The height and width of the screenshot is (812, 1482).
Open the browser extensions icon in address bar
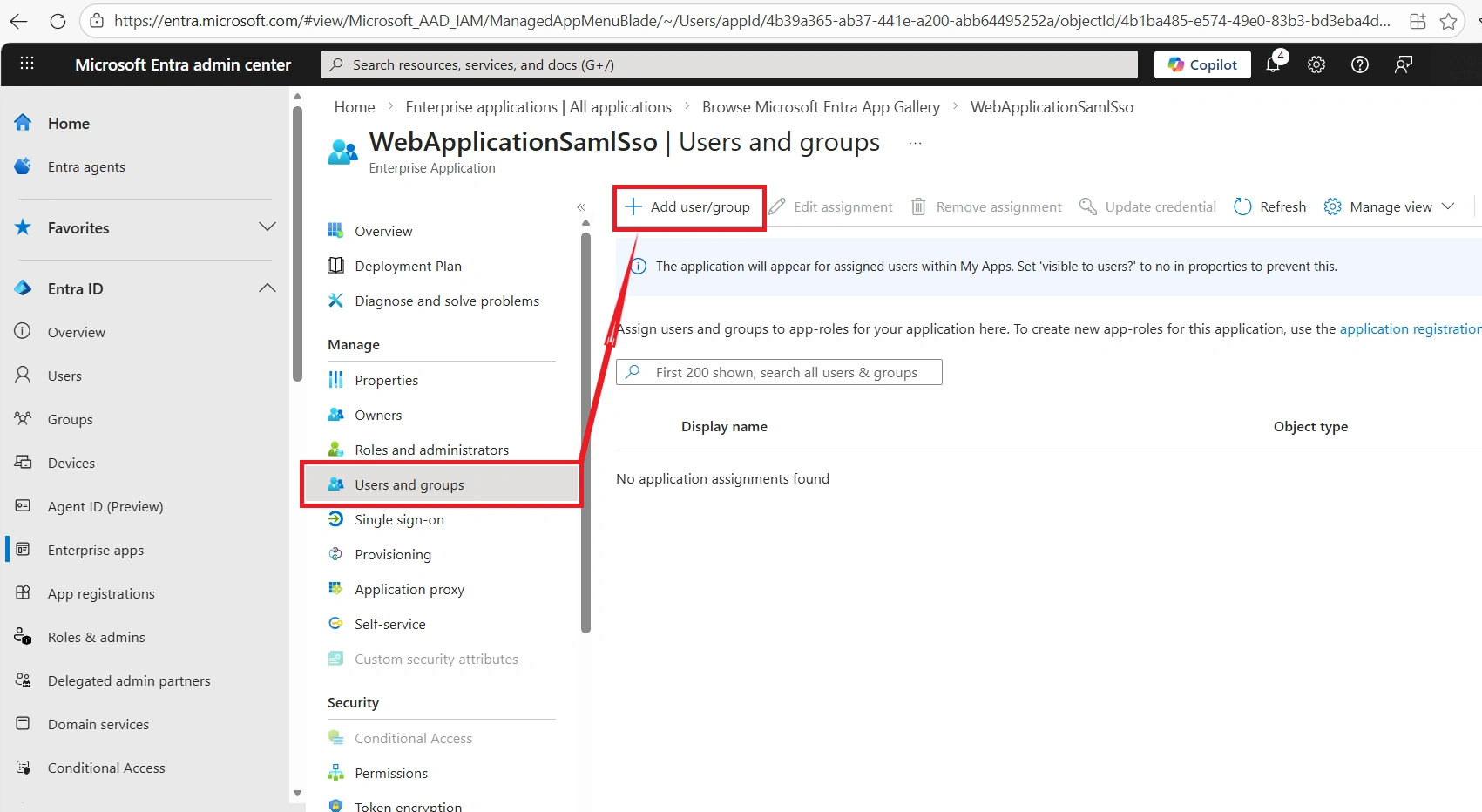pyautogui.click(x=1418, y=21)
